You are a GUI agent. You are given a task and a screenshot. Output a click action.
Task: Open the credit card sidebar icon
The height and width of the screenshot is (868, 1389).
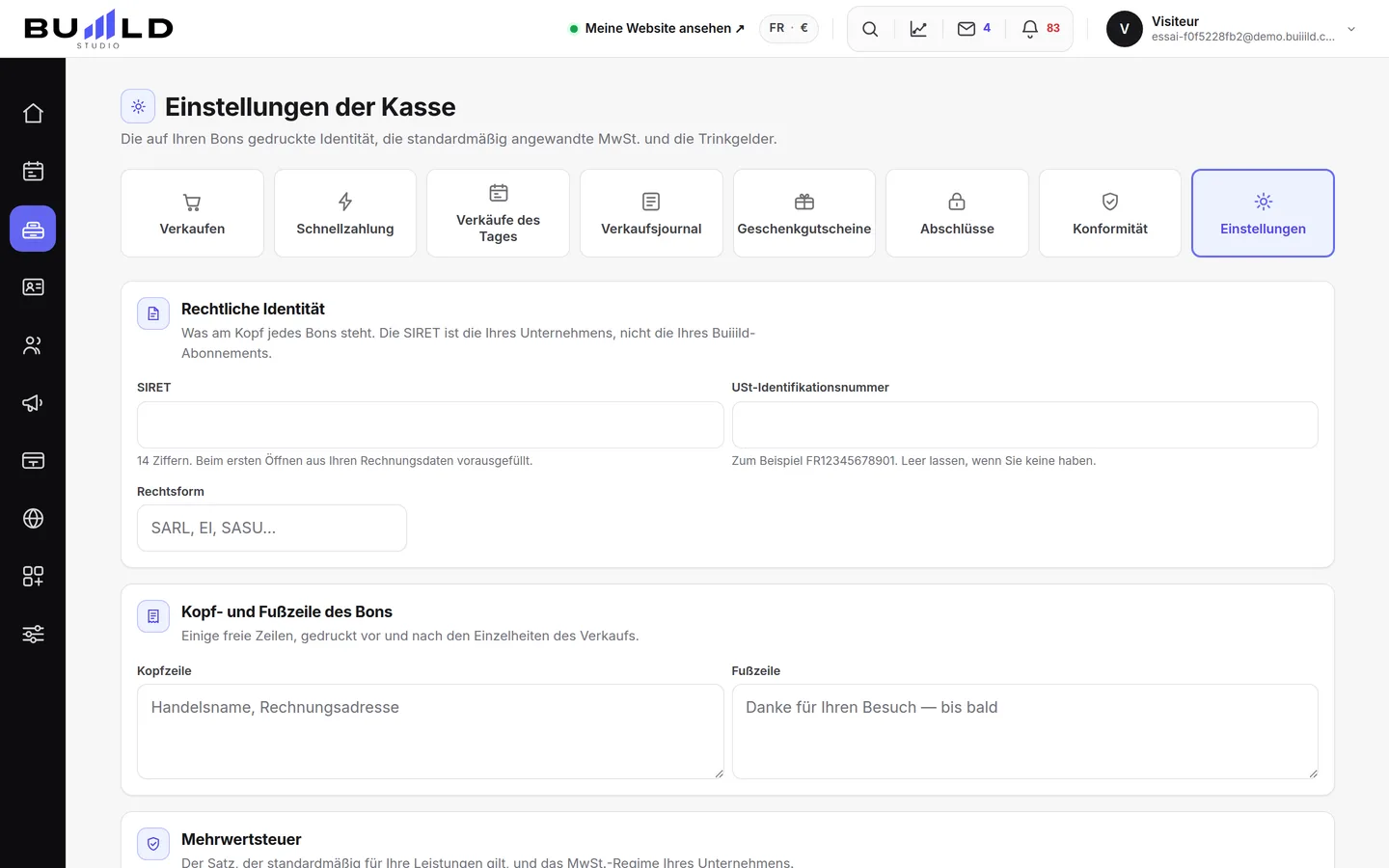tap(33, 460)
